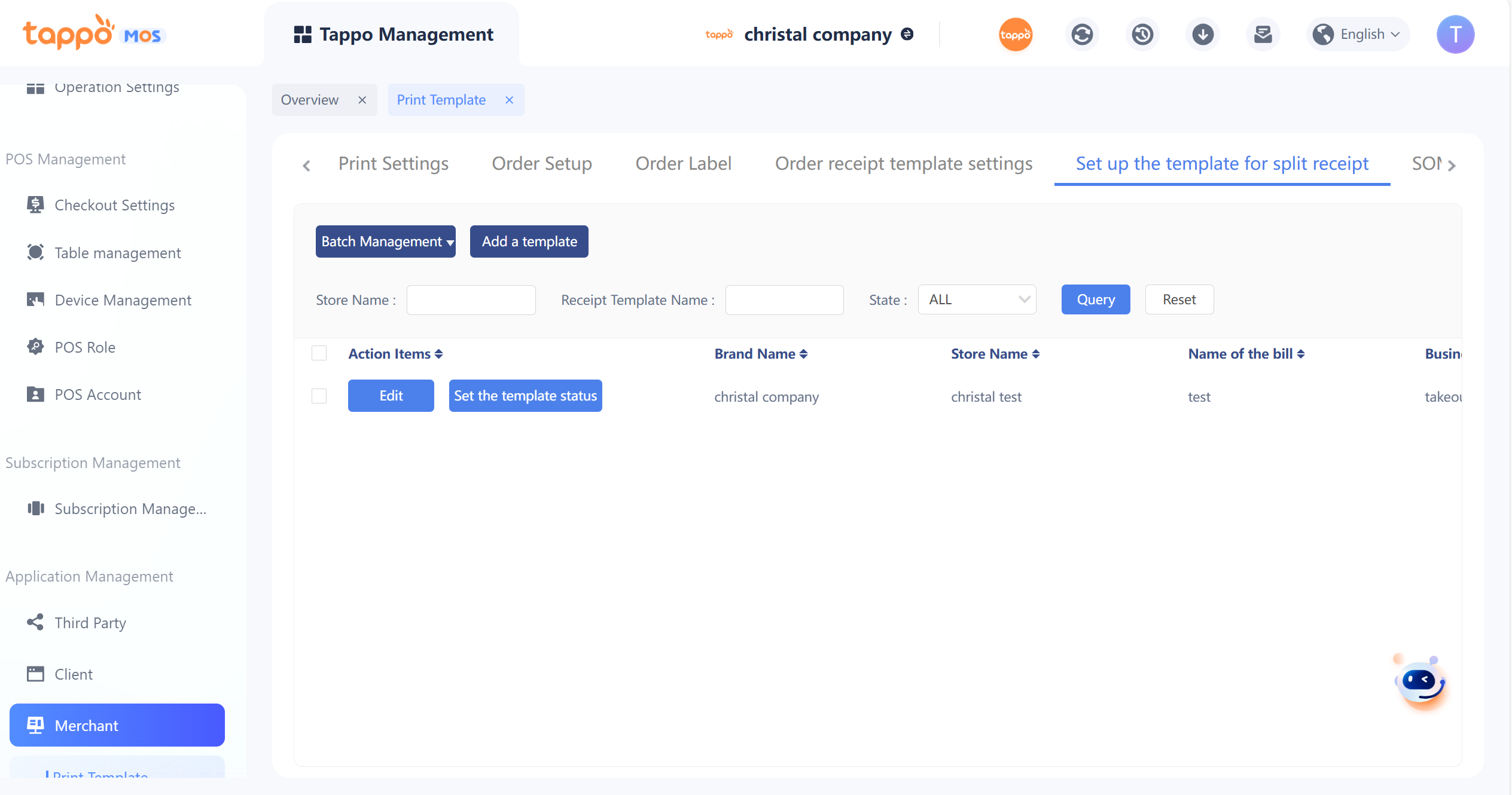
Task: Click the orange tappo round icon
Action: tap(1015, 35)
